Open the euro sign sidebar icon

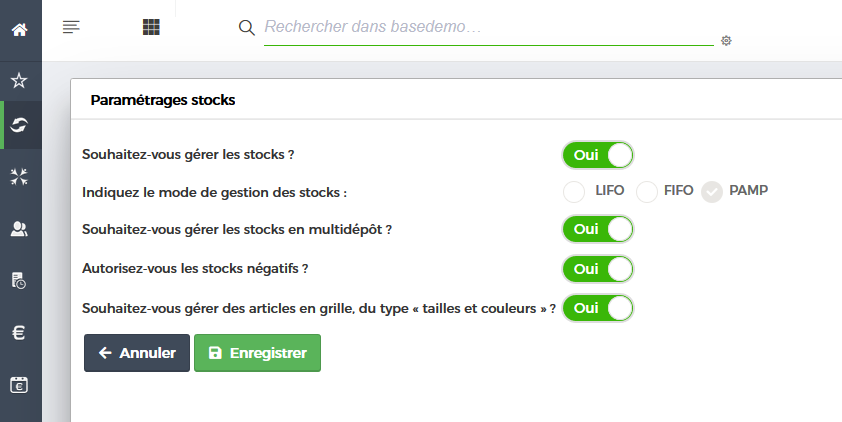tap(19, 333)
